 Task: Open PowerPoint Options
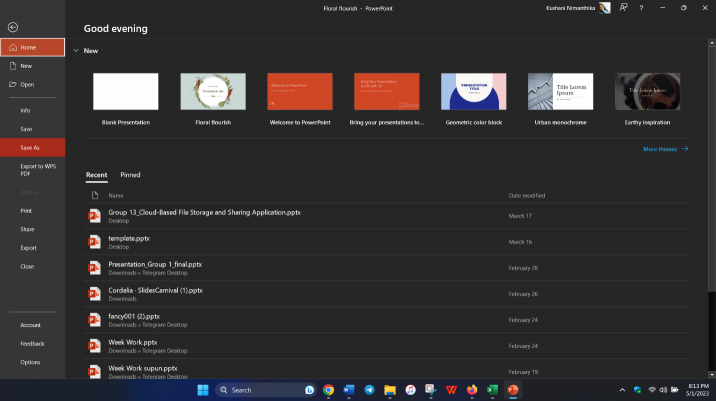[32, 362]
